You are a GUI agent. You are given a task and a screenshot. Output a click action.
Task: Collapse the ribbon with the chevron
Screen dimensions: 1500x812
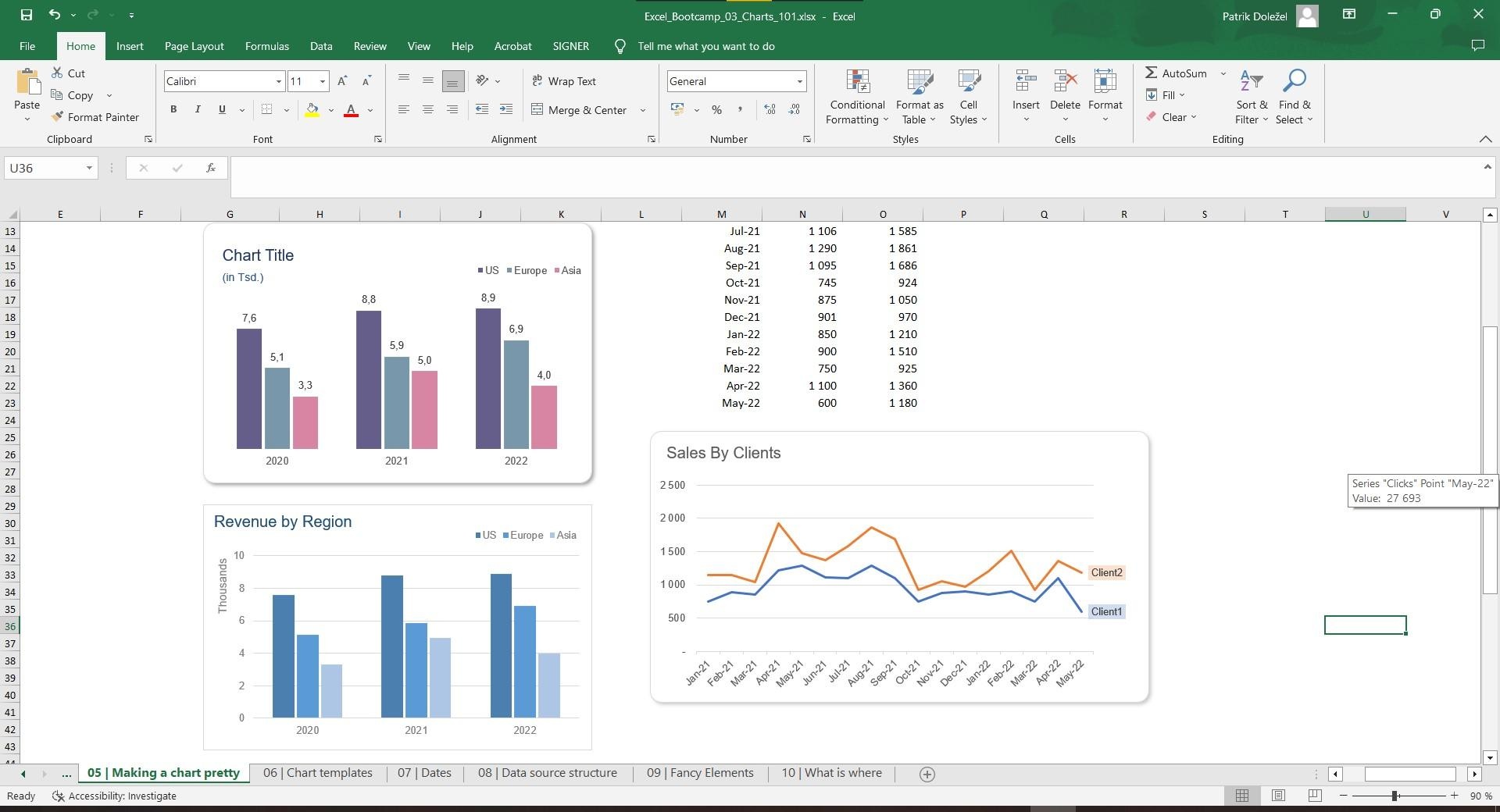click(1485, 139)
